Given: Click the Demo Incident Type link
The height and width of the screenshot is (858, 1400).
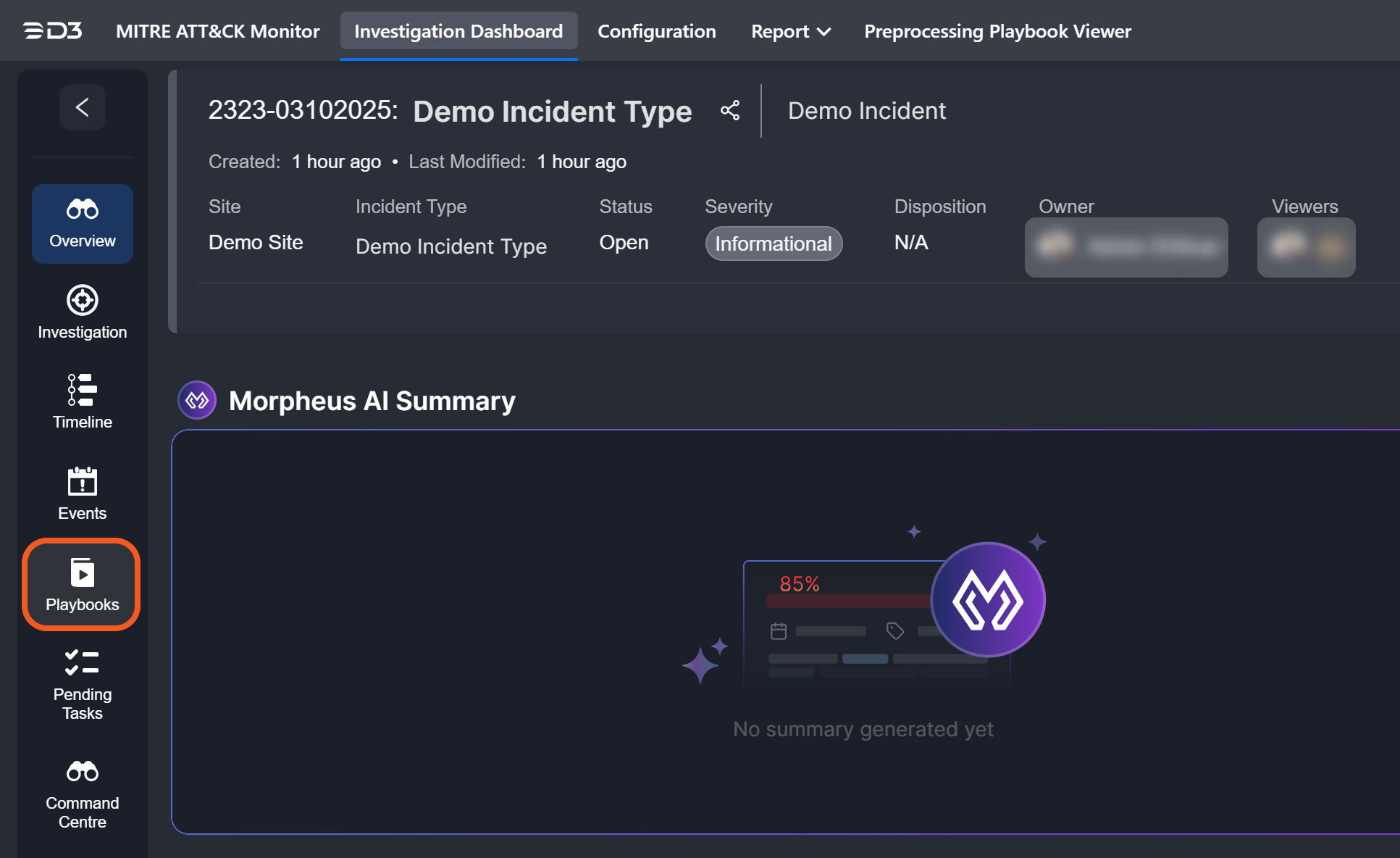Looking at the screenshot, I should point(450,246).
